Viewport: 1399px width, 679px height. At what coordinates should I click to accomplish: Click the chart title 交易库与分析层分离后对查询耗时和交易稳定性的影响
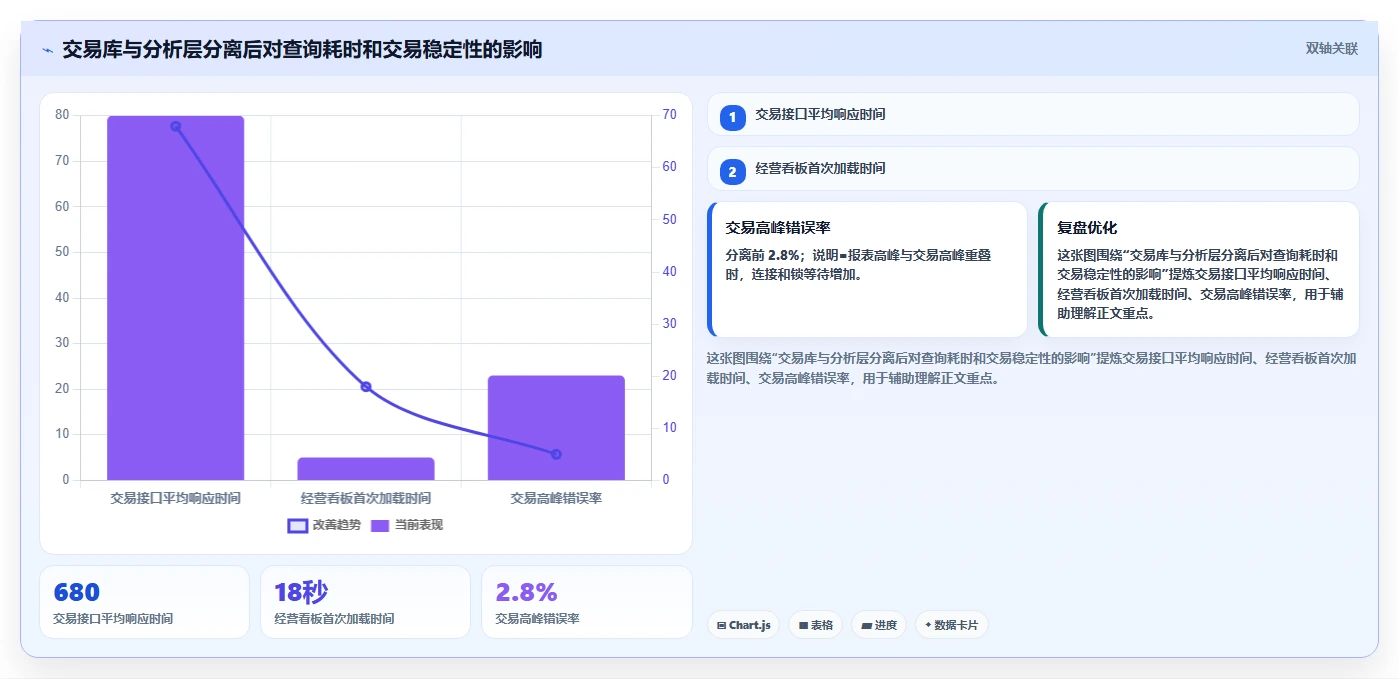coord(302,49)
